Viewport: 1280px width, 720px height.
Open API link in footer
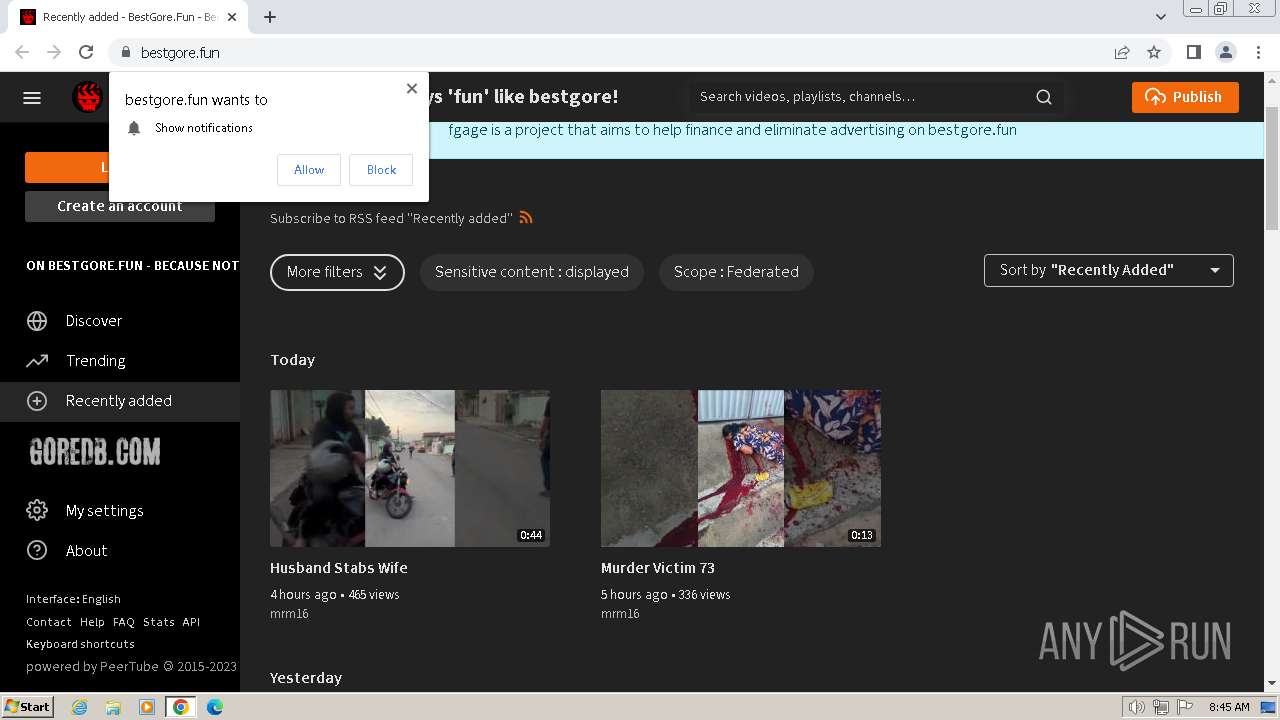pyautogui.click(x=191, y=622)
